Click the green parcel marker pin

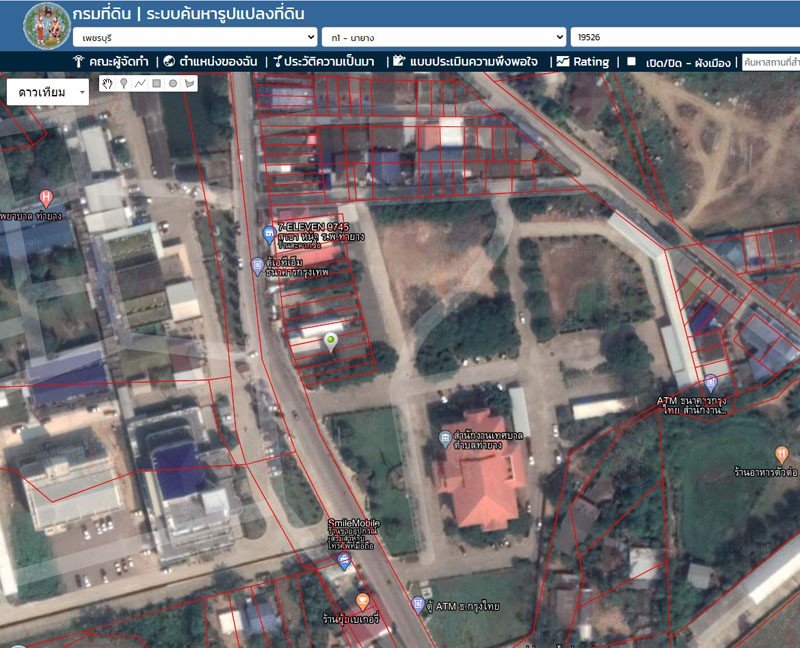[x=331, y=343]
